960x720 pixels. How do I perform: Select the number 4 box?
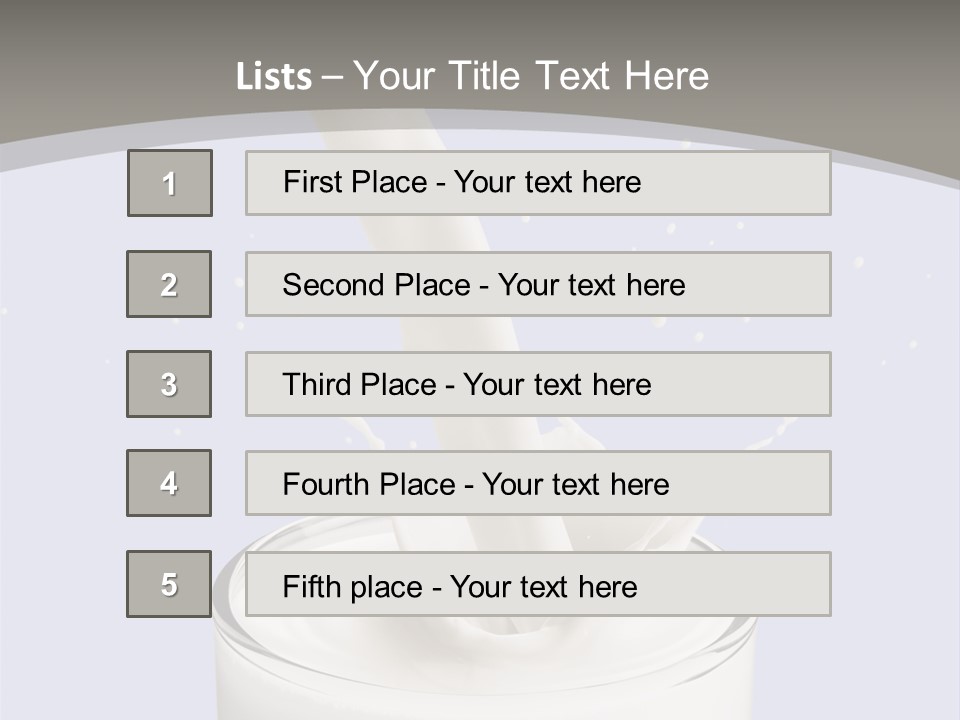tap(169, 483)
